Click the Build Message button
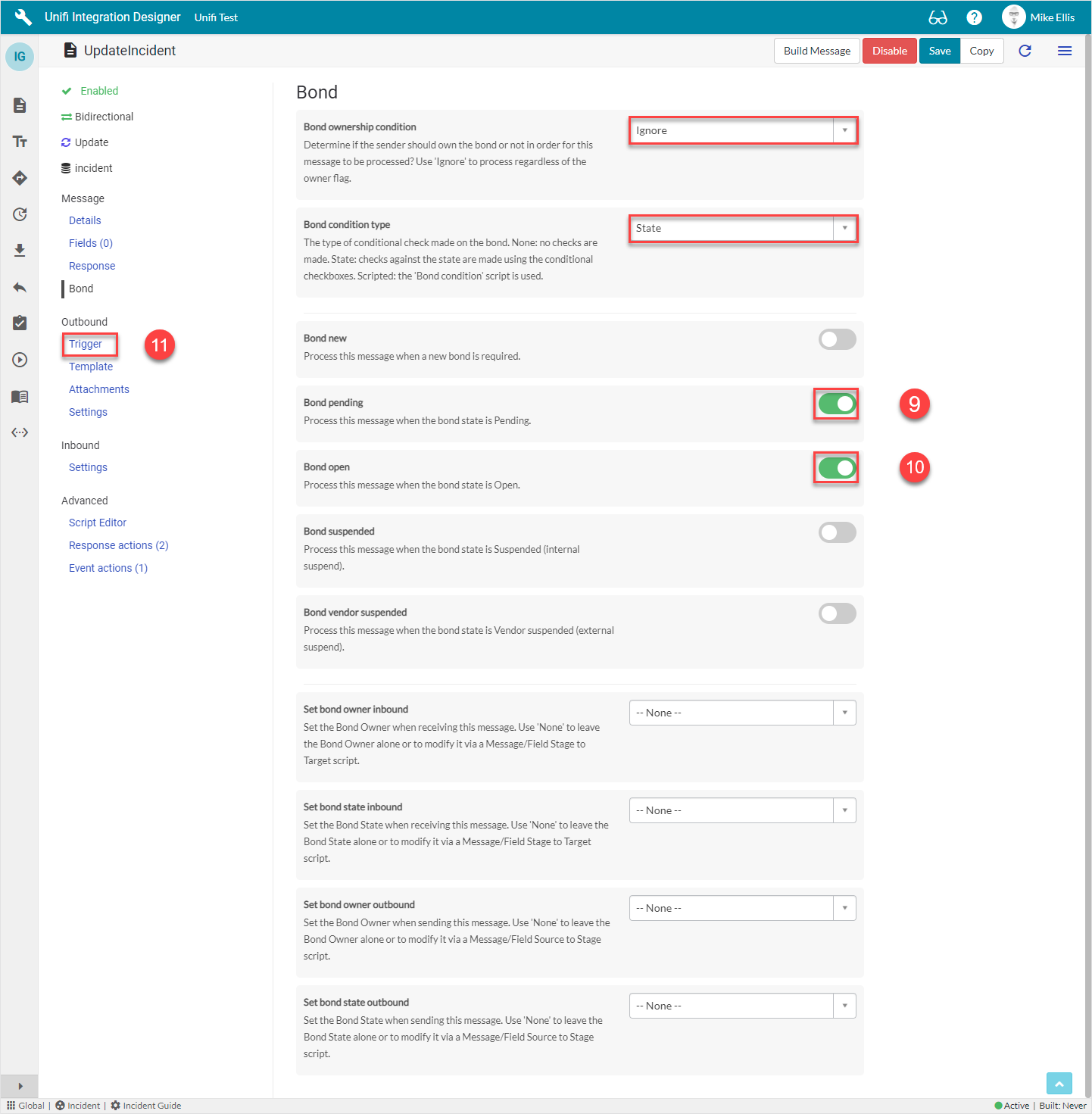Viewport: 1092px width, 1114px height. 816,51
